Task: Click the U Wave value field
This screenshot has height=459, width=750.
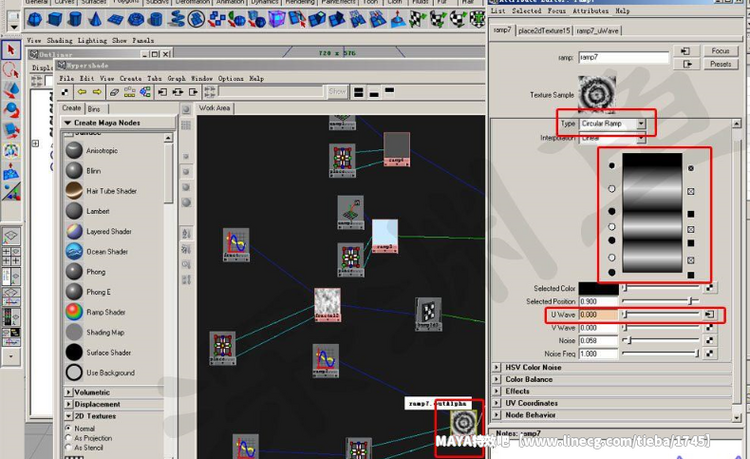Action: pos(598,315)
